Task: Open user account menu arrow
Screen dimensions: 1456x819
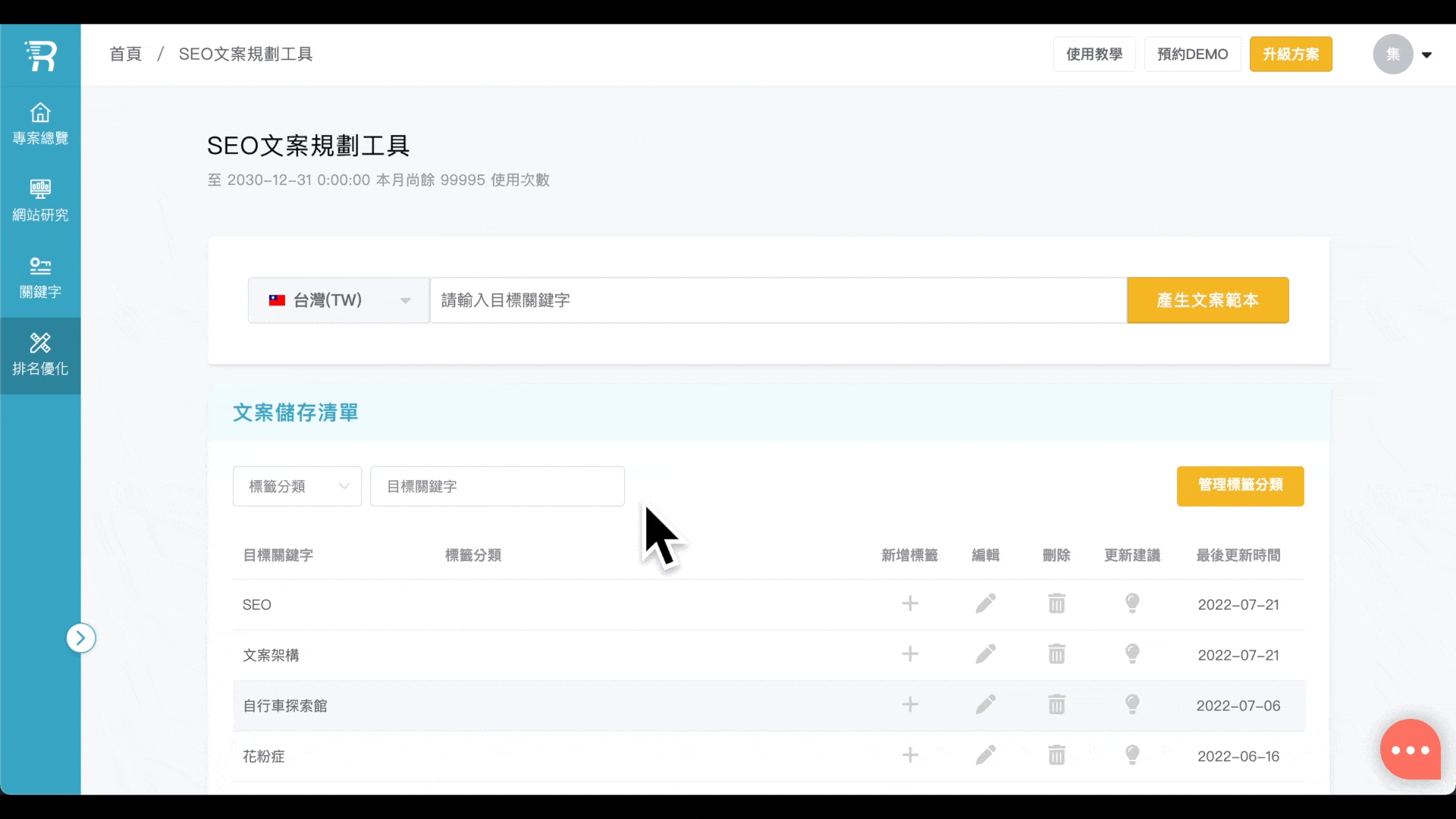Action: 1426,55
